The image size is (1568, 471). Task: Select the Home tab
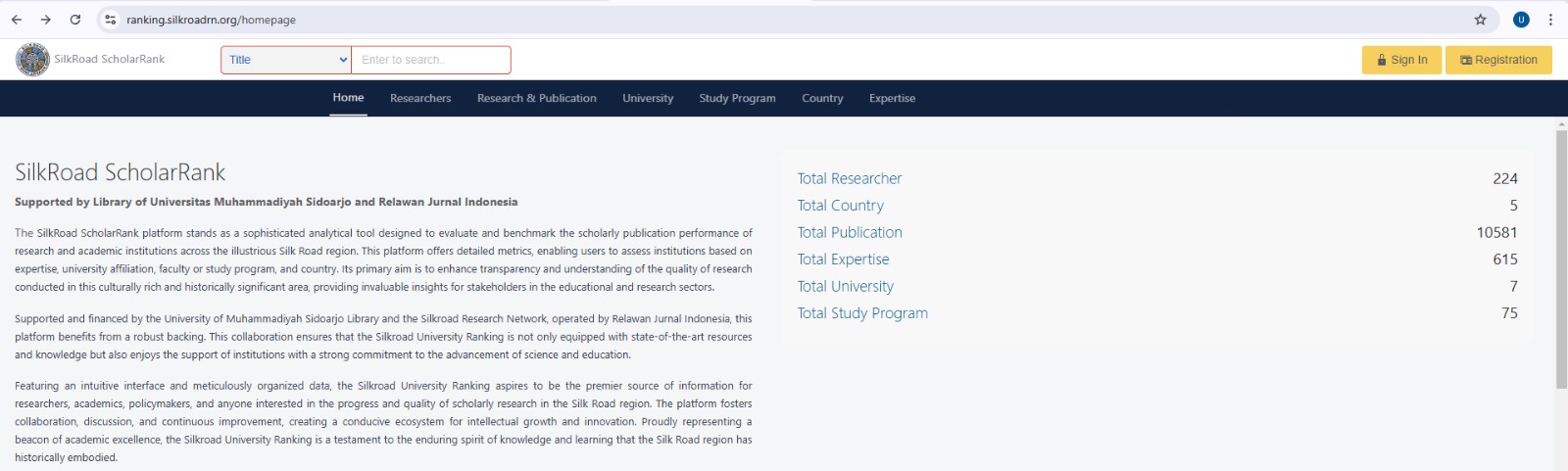coord(348,98)
